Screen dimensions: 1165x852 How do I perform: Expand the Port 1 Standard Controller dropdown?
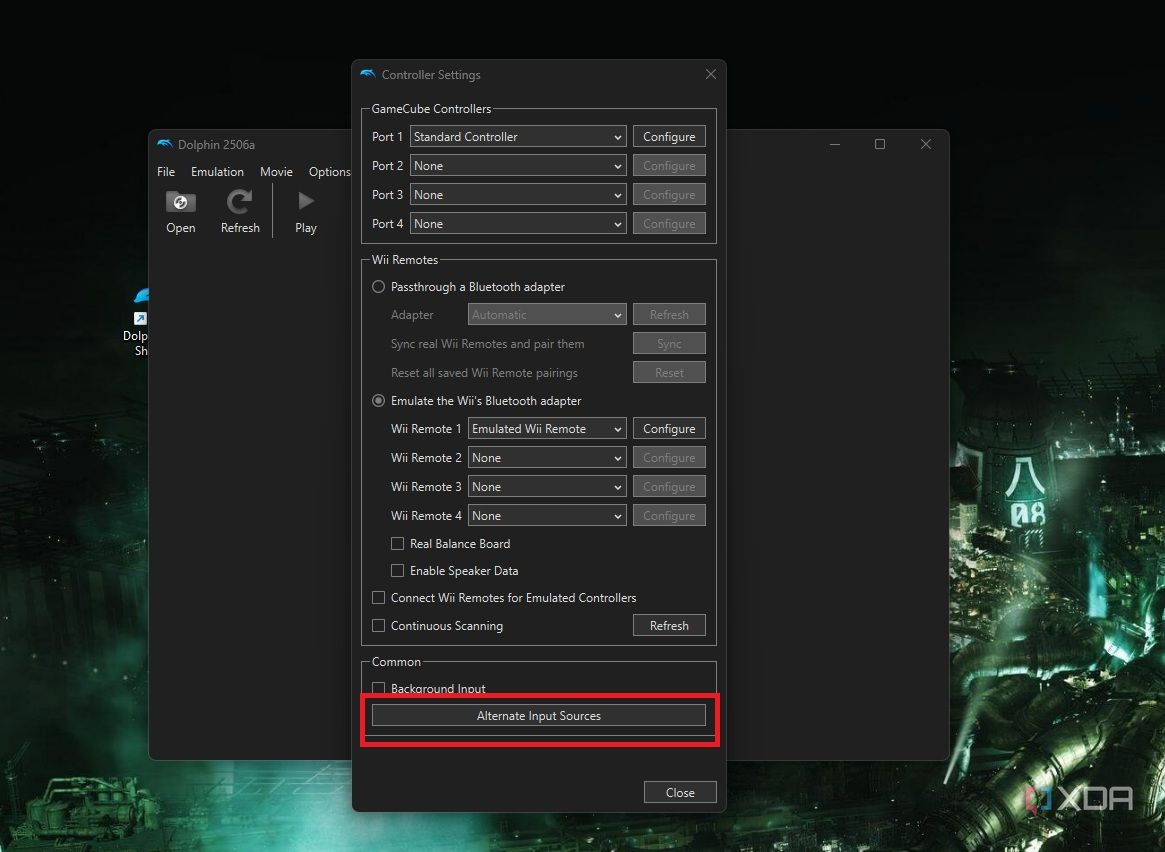[518, 137]
